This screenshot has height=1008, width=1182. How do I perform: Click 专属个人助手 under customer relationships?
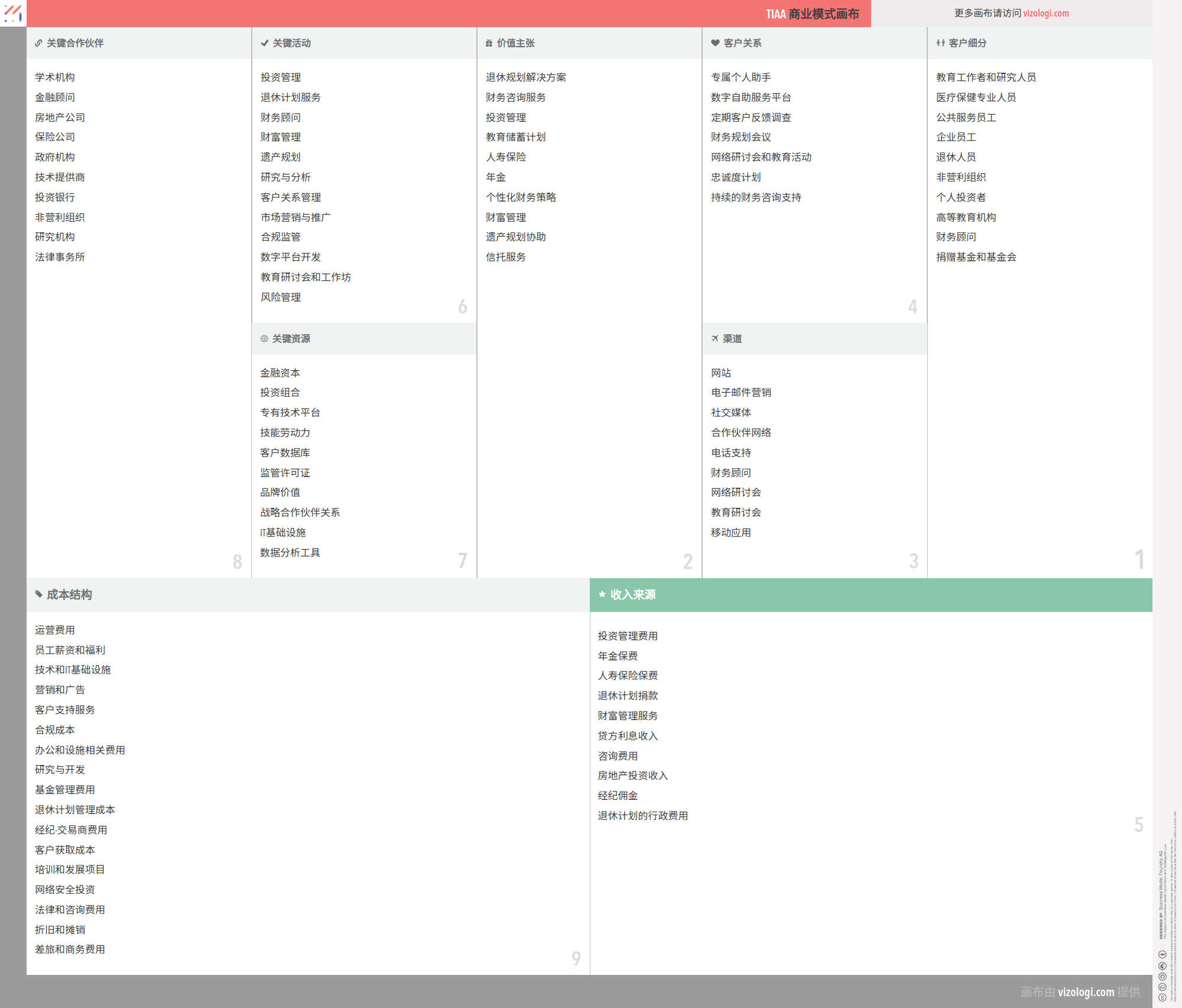[x=741, y=77]
